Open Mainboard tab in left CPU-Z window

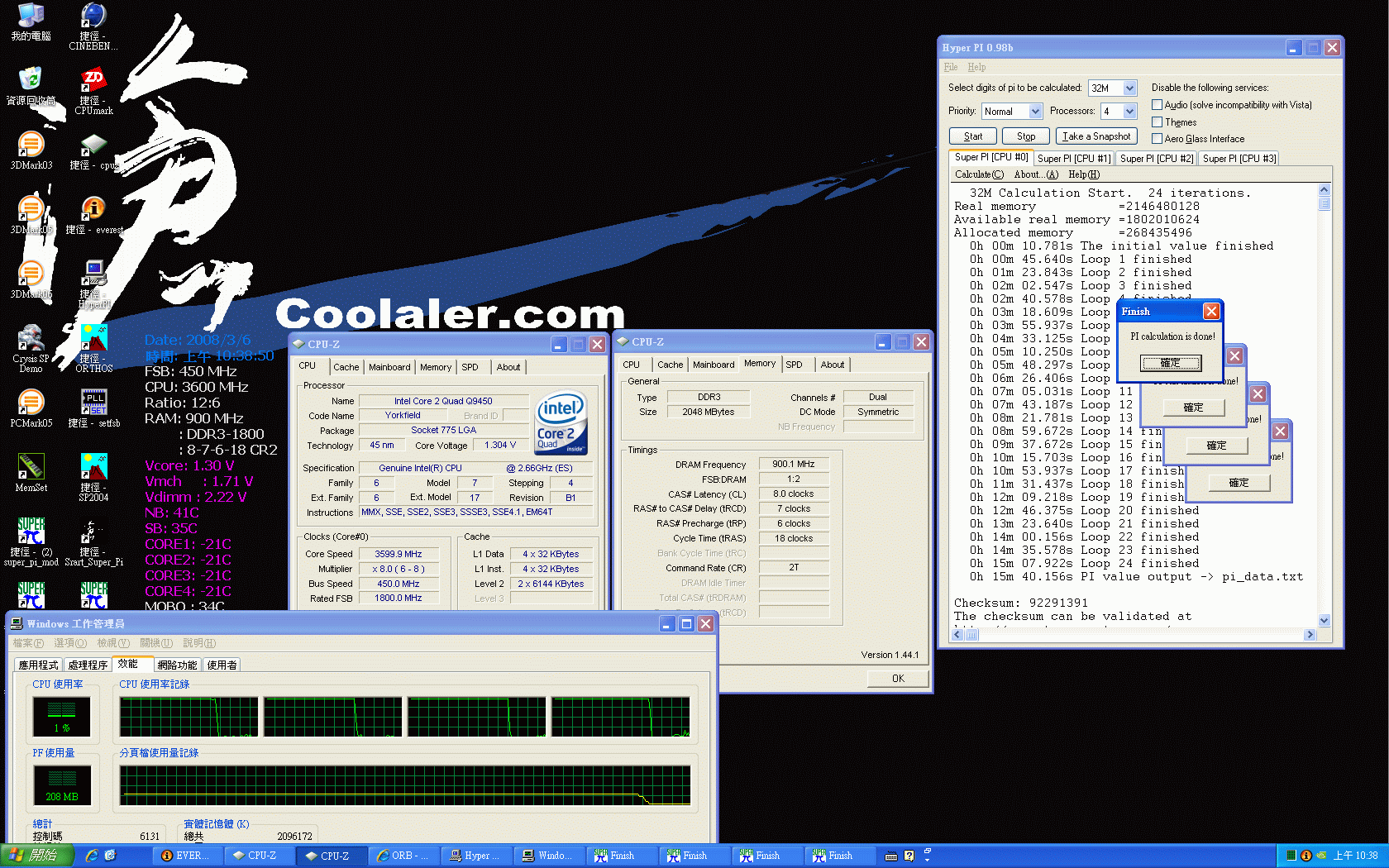click(389, 367)
